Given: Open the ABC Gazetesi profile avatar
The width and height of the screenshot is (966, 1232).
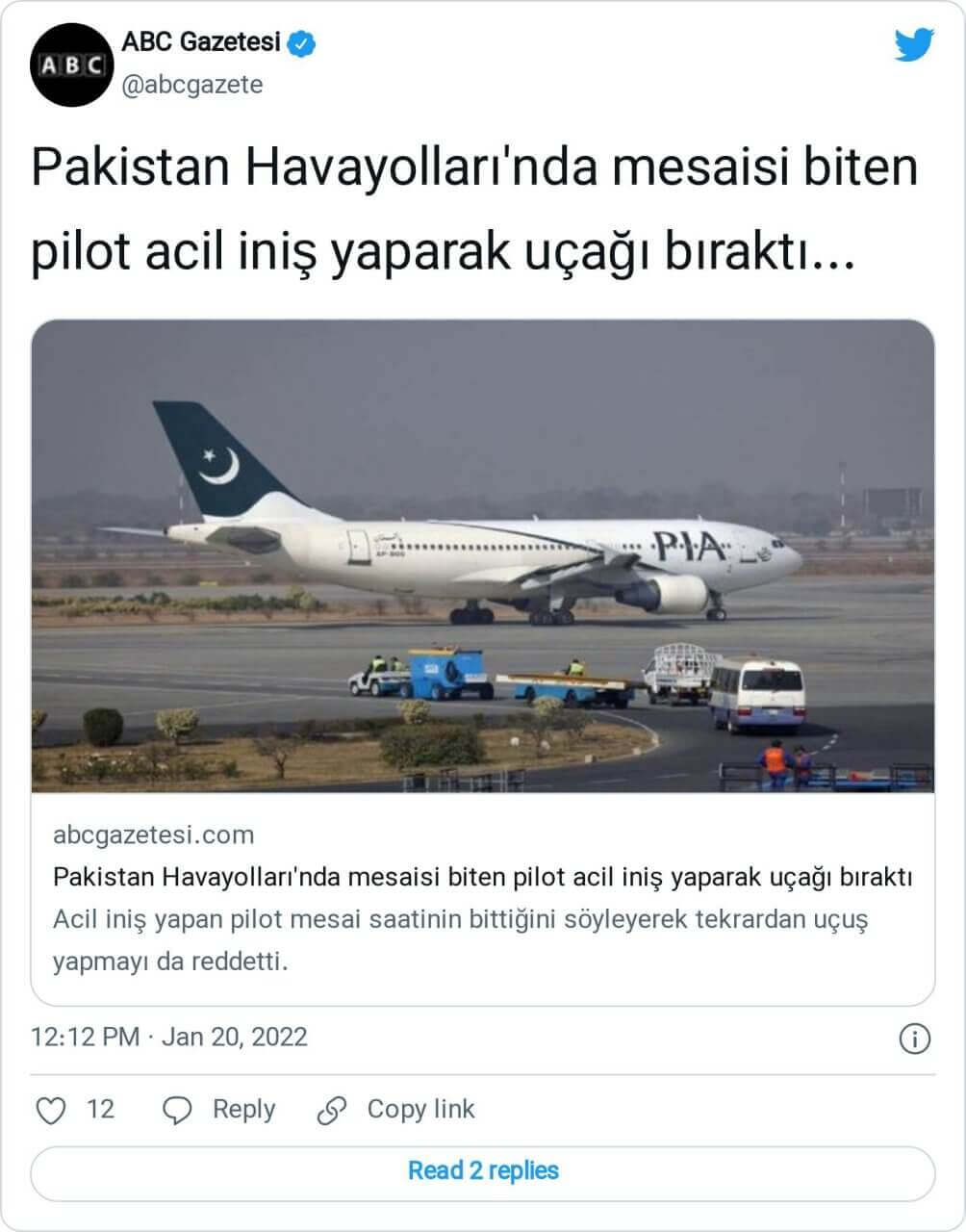Looking at the screenshot, I should pos(70,65).
